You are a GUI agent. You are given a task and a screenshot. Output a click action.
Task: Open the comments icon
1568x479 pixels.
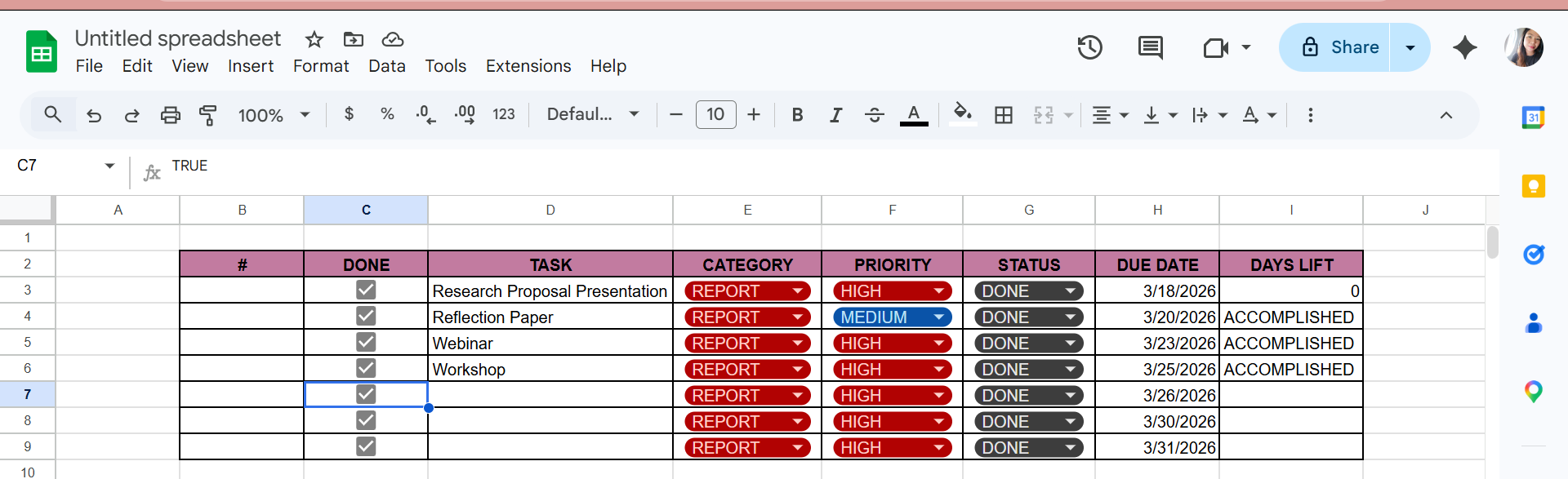coord(1150,47)
